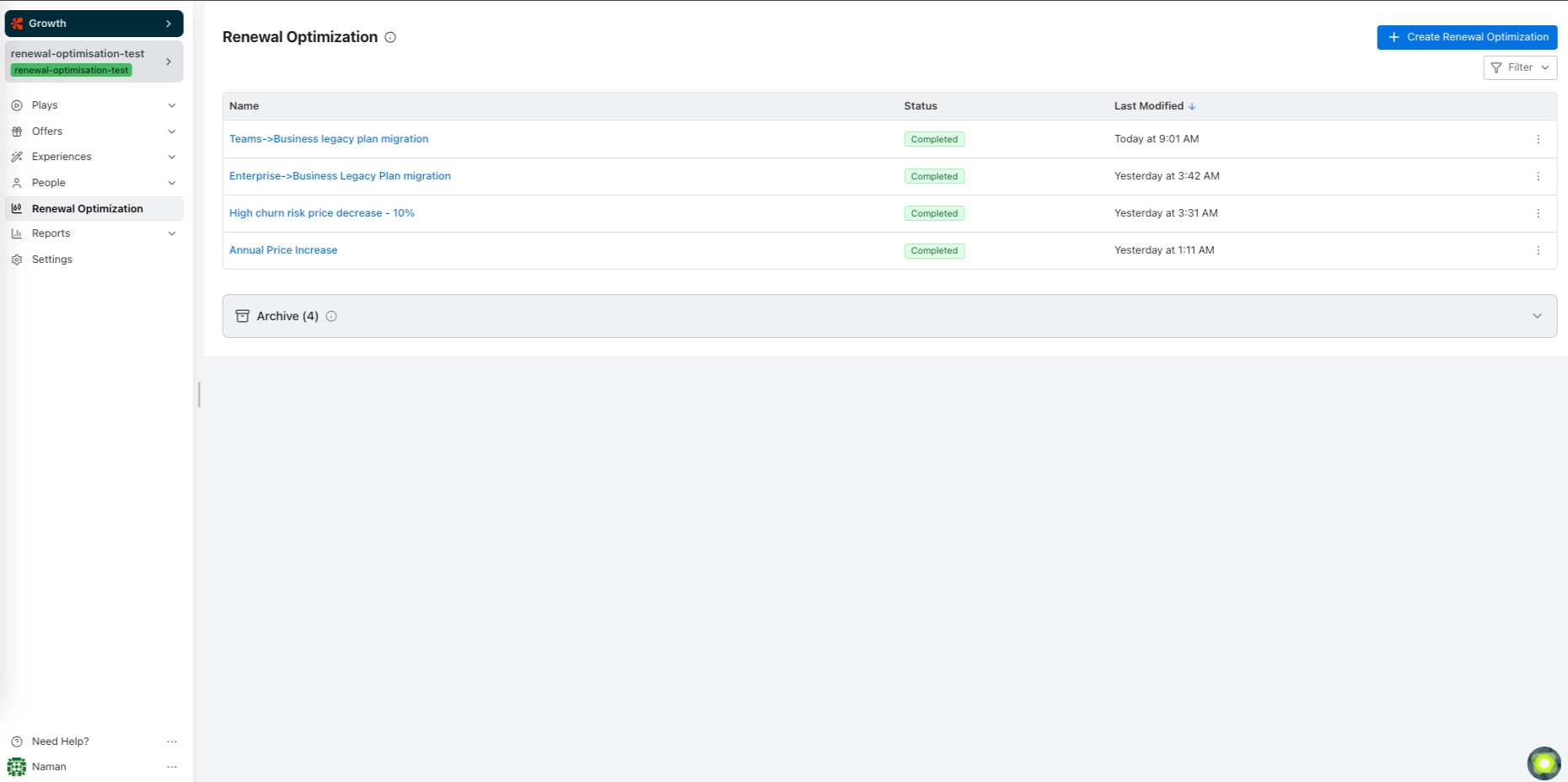The height and width of the screenshot is (782, 1568).
Task: Click "Yesterday at 3:31 AM" timestamp
Action: [1166, 213]
